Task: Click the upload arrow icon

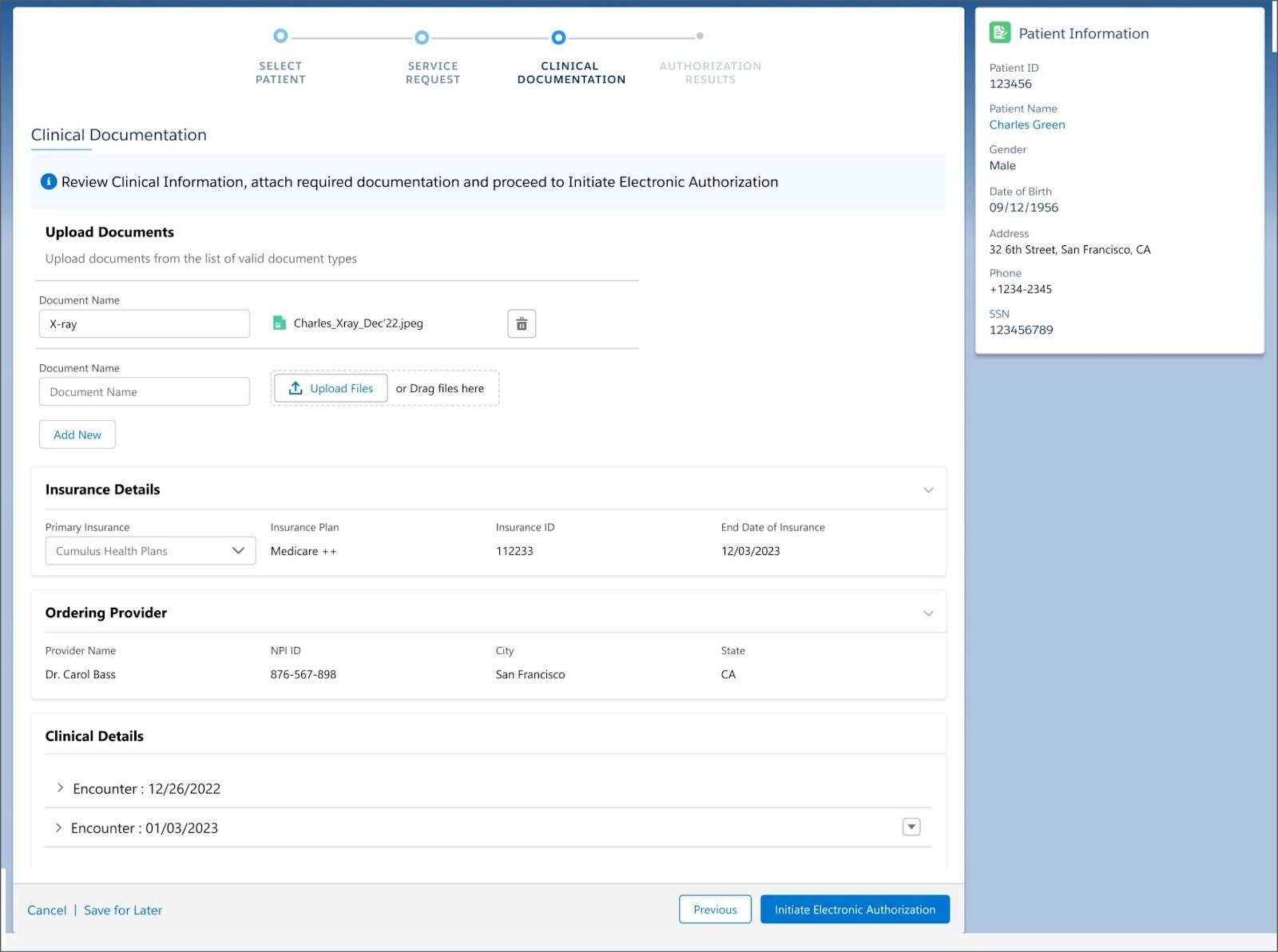Action: point(296,388)
